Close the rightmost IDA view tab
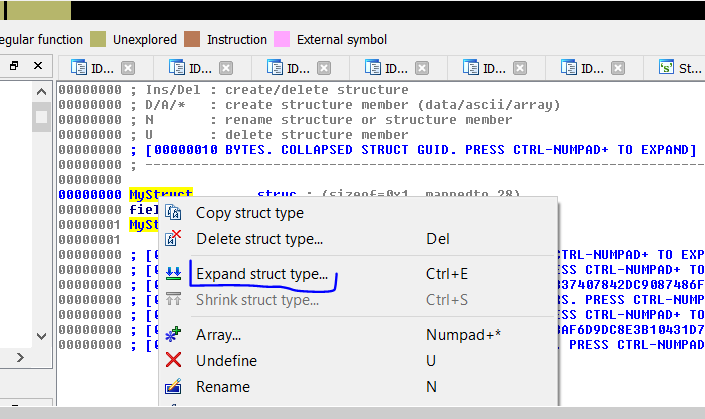Screen dimensions: 705x419 617,69
